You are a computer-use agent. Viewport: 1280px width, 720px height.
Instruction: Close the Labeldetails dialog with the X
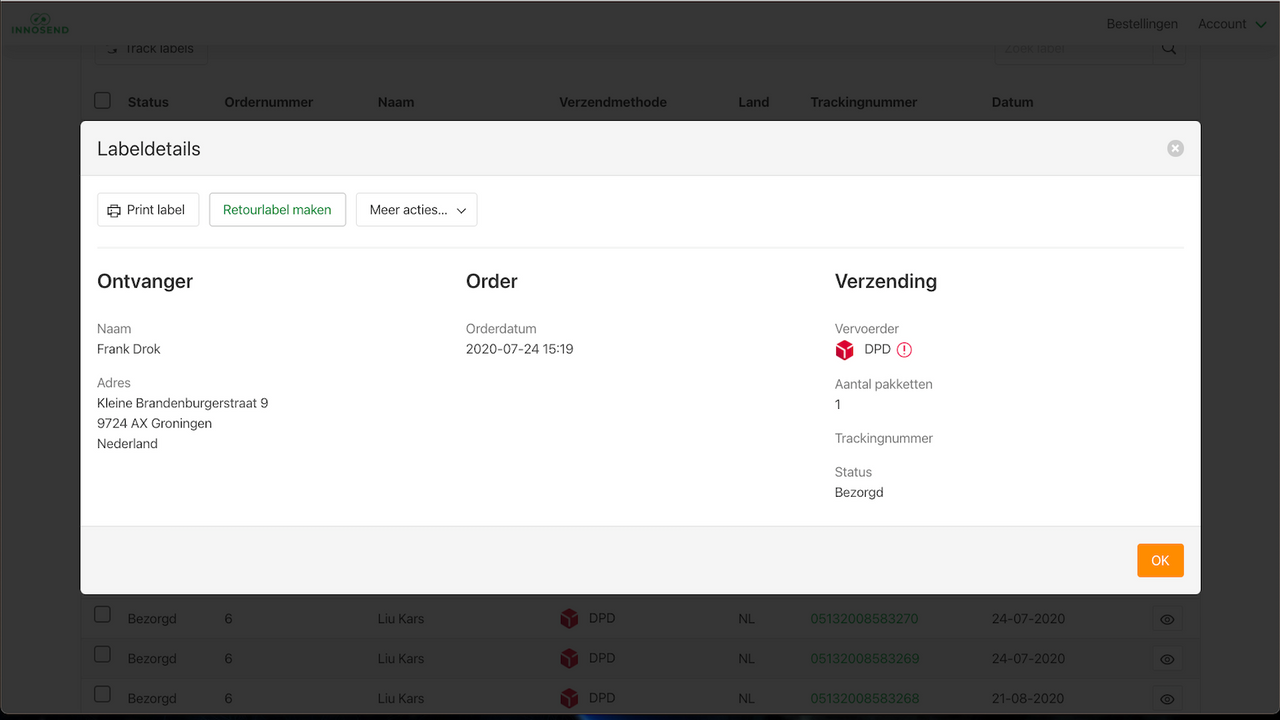click(1175, 147)
